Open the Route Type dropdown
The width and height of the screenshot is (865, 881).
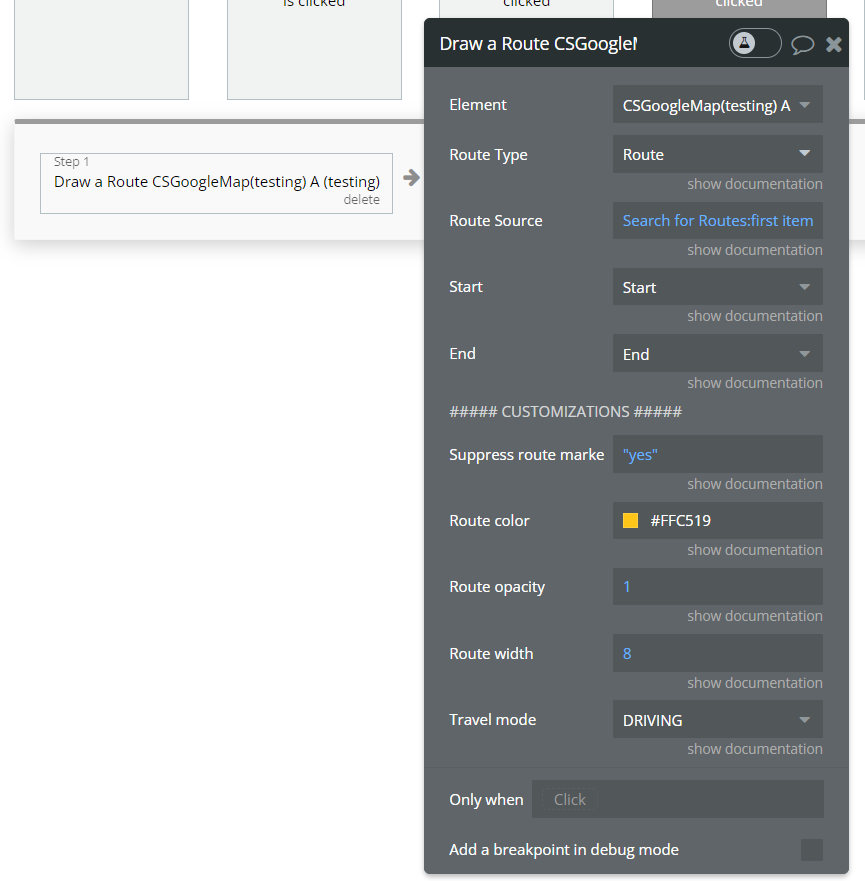click(717, 154)
